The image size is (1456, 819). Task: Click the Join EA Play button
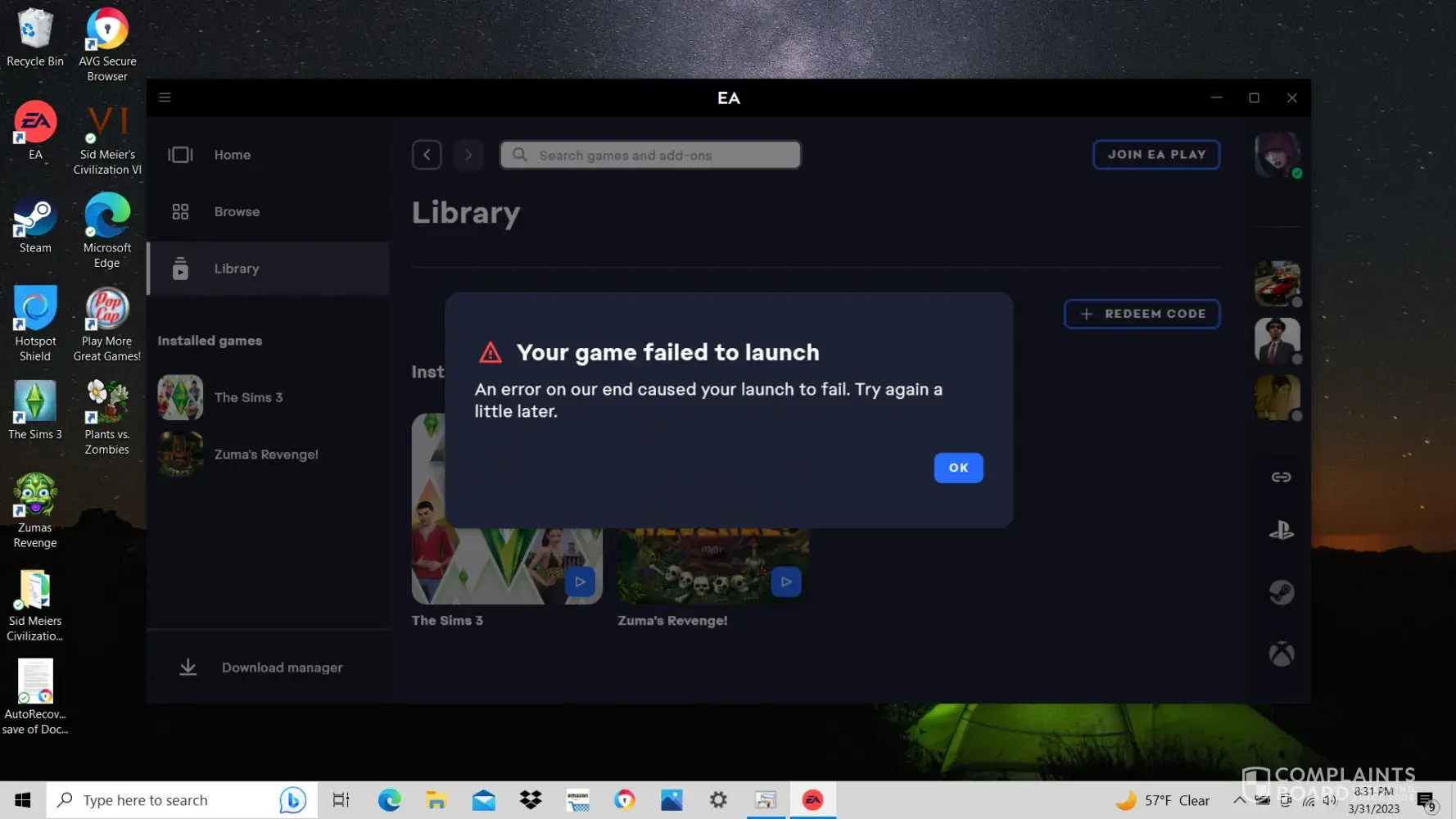pos(1155,154)
